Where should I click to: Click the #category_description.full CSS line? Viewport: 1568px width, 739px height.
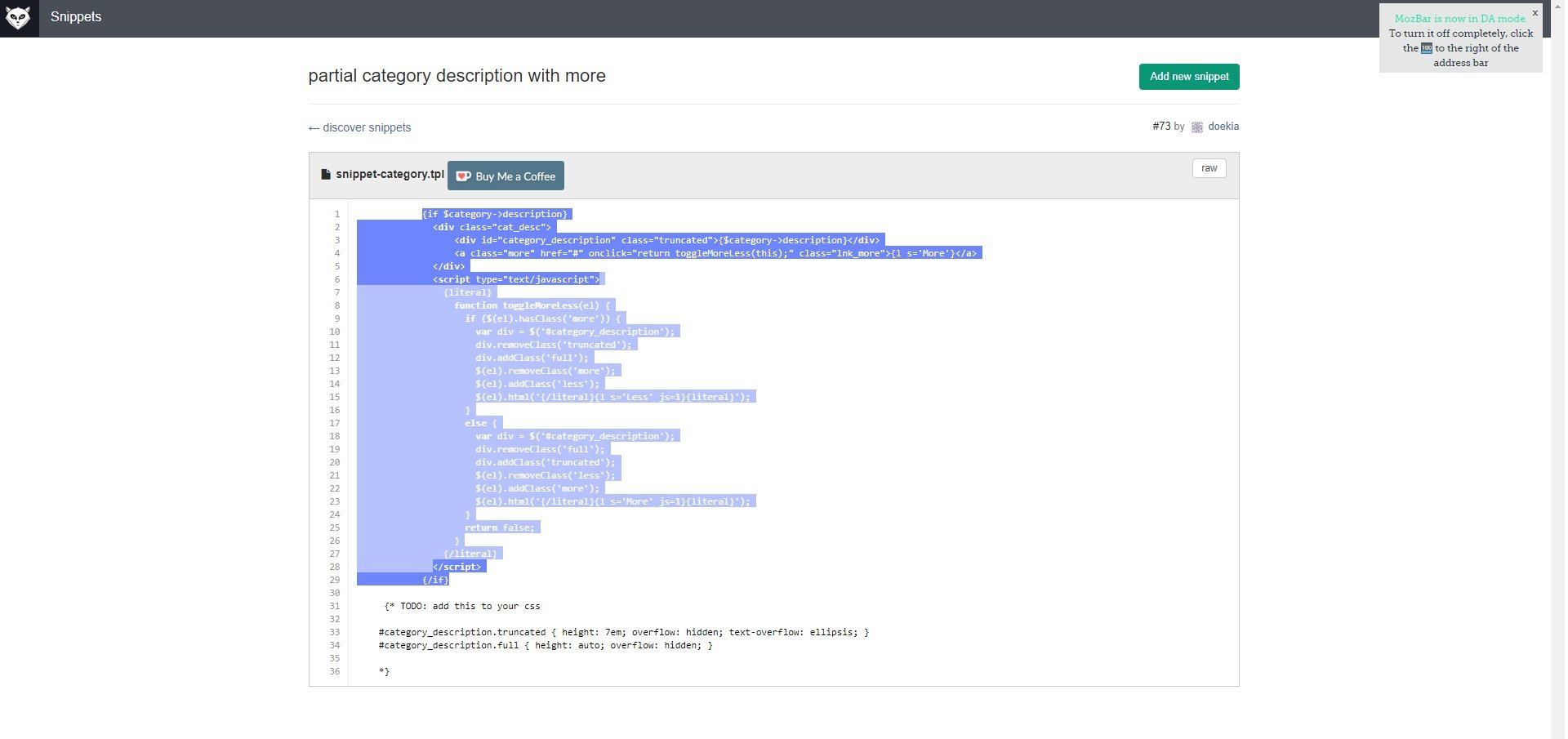(x=546, y=645)
